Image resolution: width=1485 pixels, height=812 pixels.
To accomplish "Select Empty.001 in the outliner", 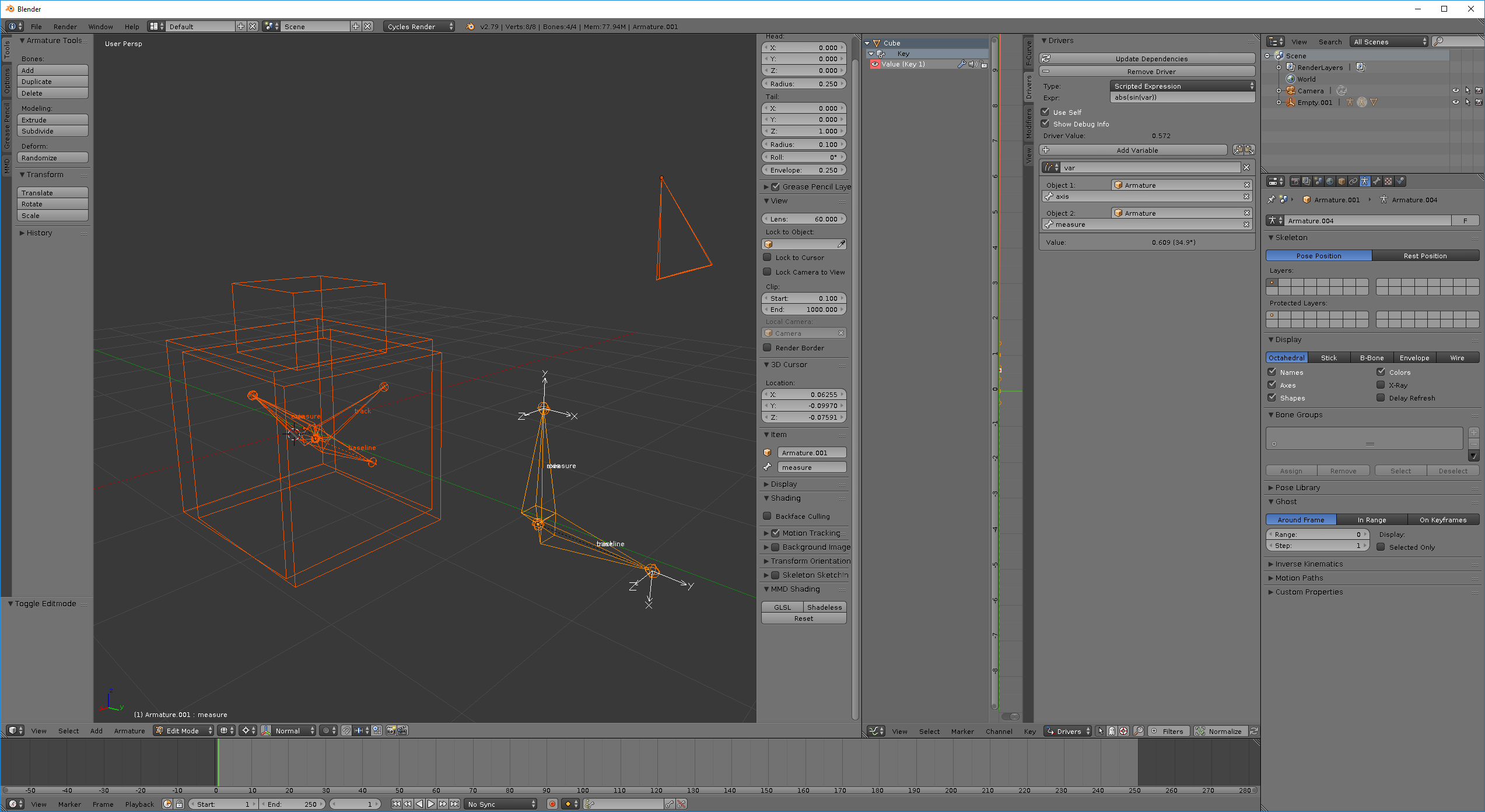I will 1314,102.
